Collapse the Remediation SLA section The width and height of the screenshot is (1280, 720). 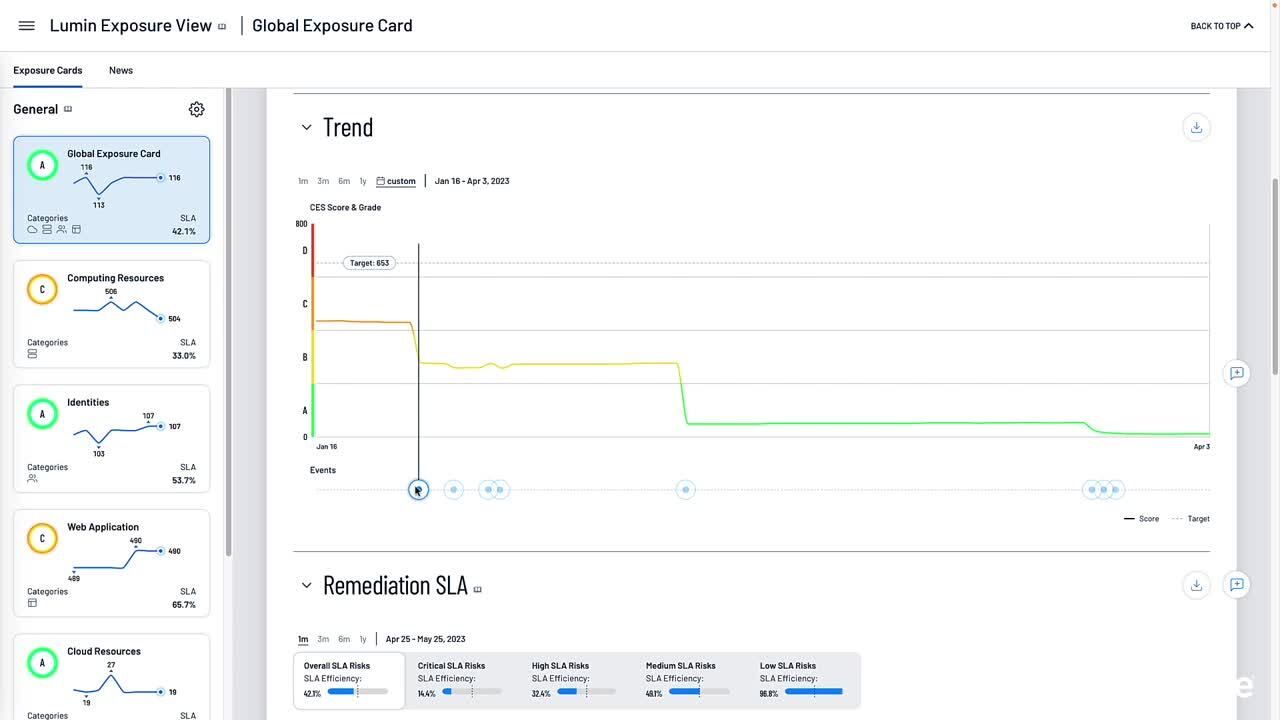[307, 585]
